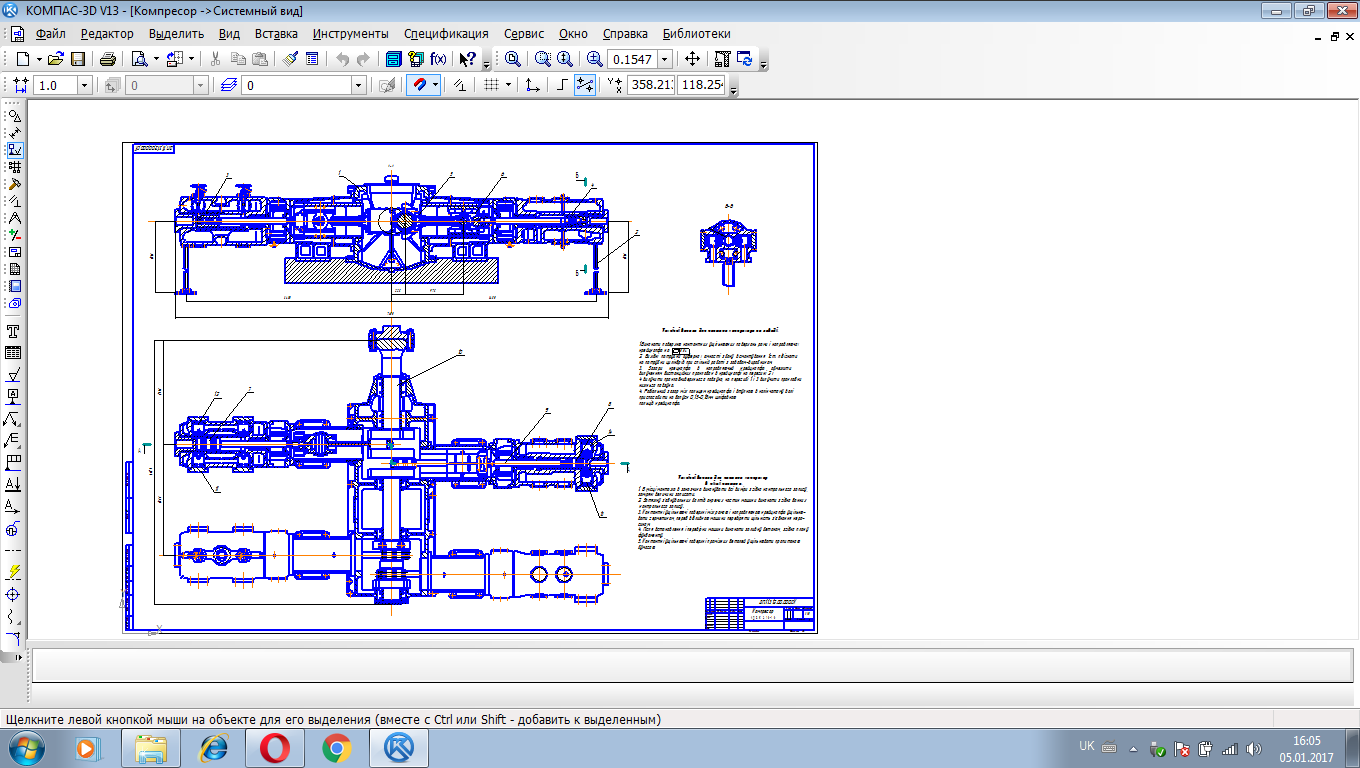Open the current step 1.0 dropdown
1360x768 pixels.
coord(84,86)
